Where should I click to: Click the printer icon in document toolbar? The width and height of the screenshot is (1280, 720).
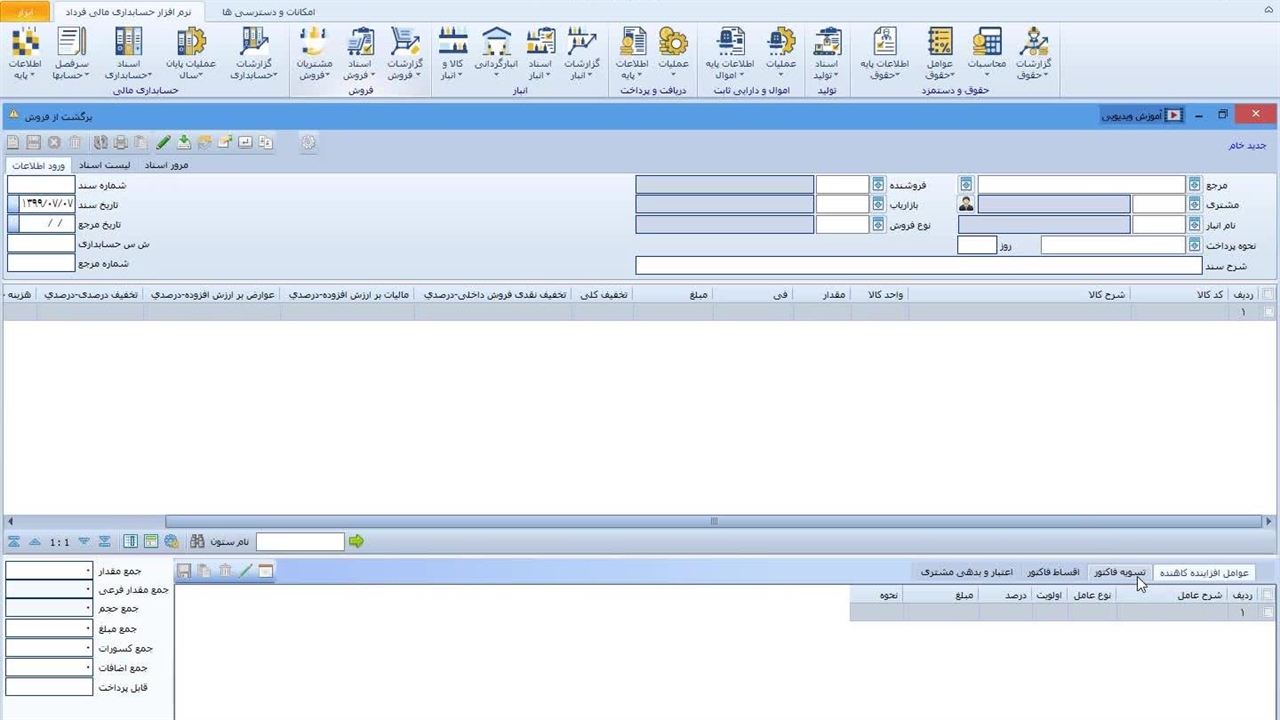coord(120,143)
